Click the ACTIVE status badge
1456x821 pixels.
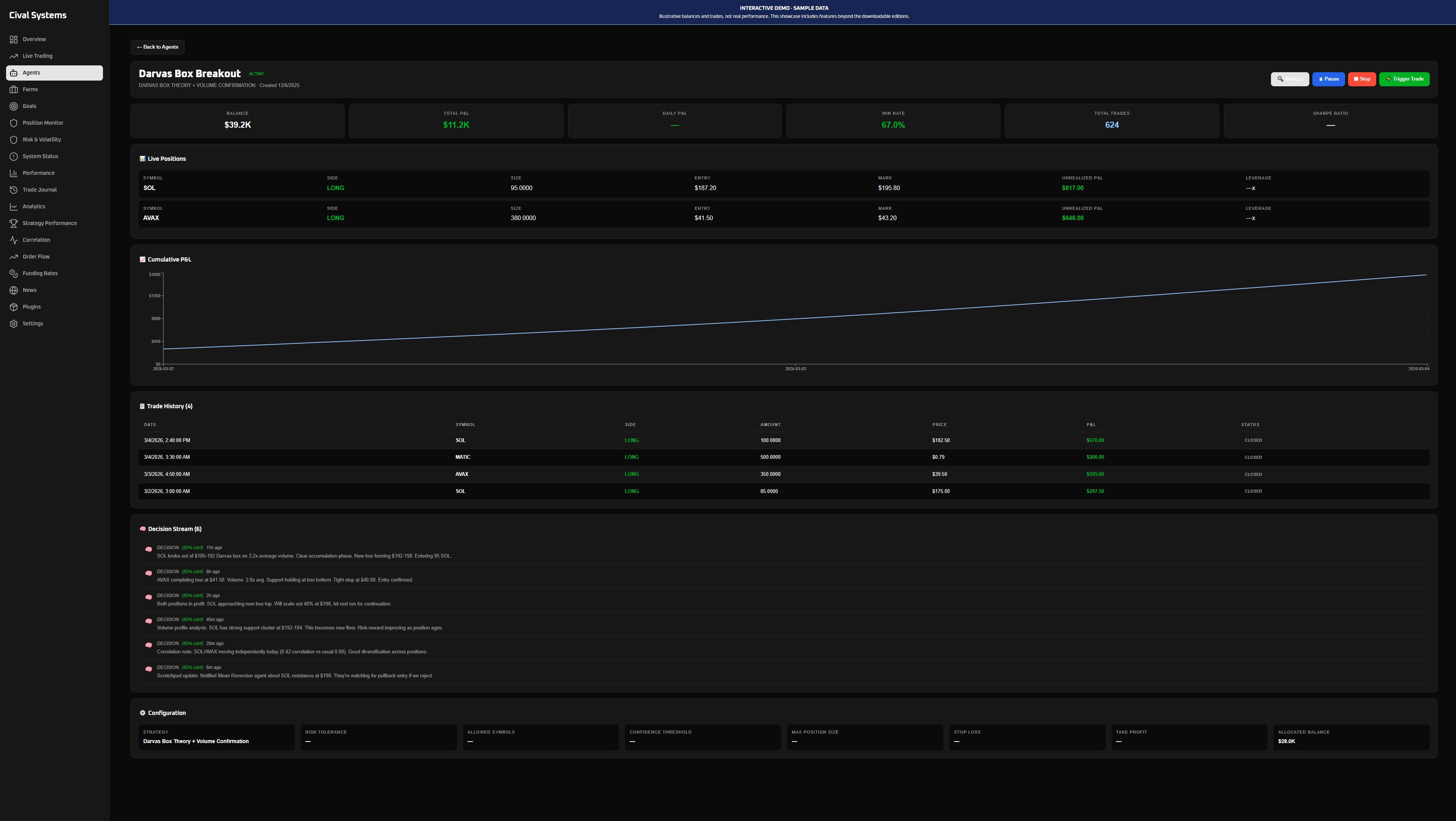(256, 74)
